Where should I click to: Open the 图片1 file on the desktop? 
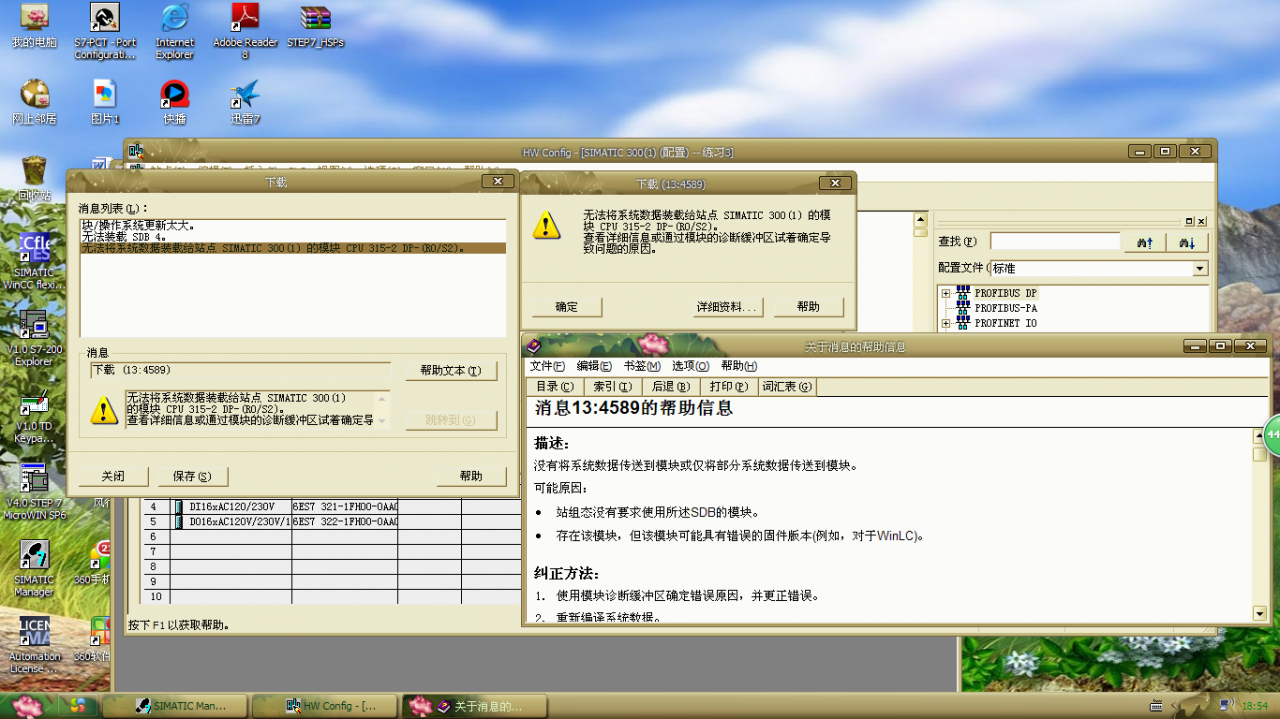(x=105, y=102)
